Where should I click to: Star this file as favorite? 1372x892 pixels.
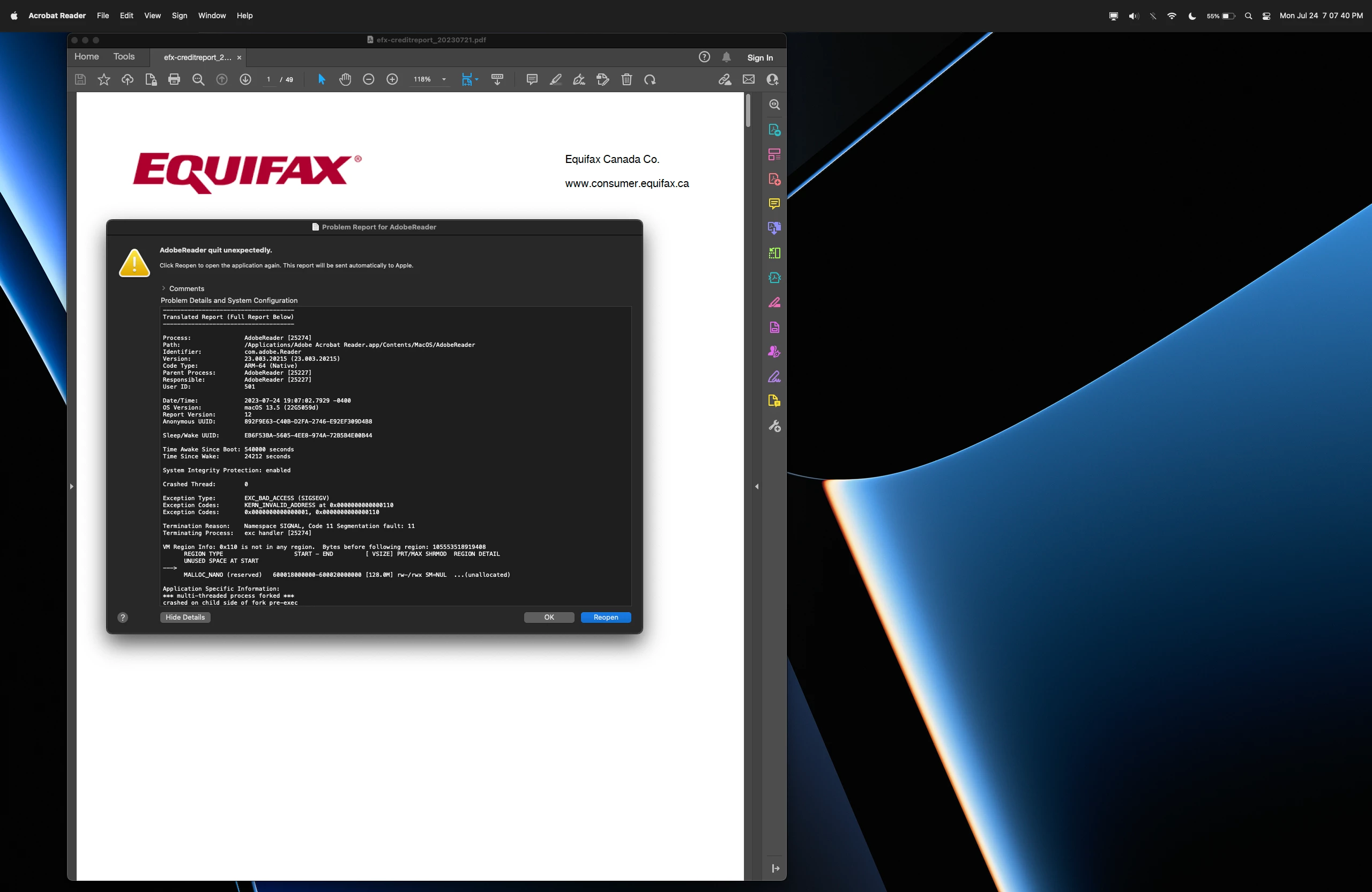click(104, 79)
